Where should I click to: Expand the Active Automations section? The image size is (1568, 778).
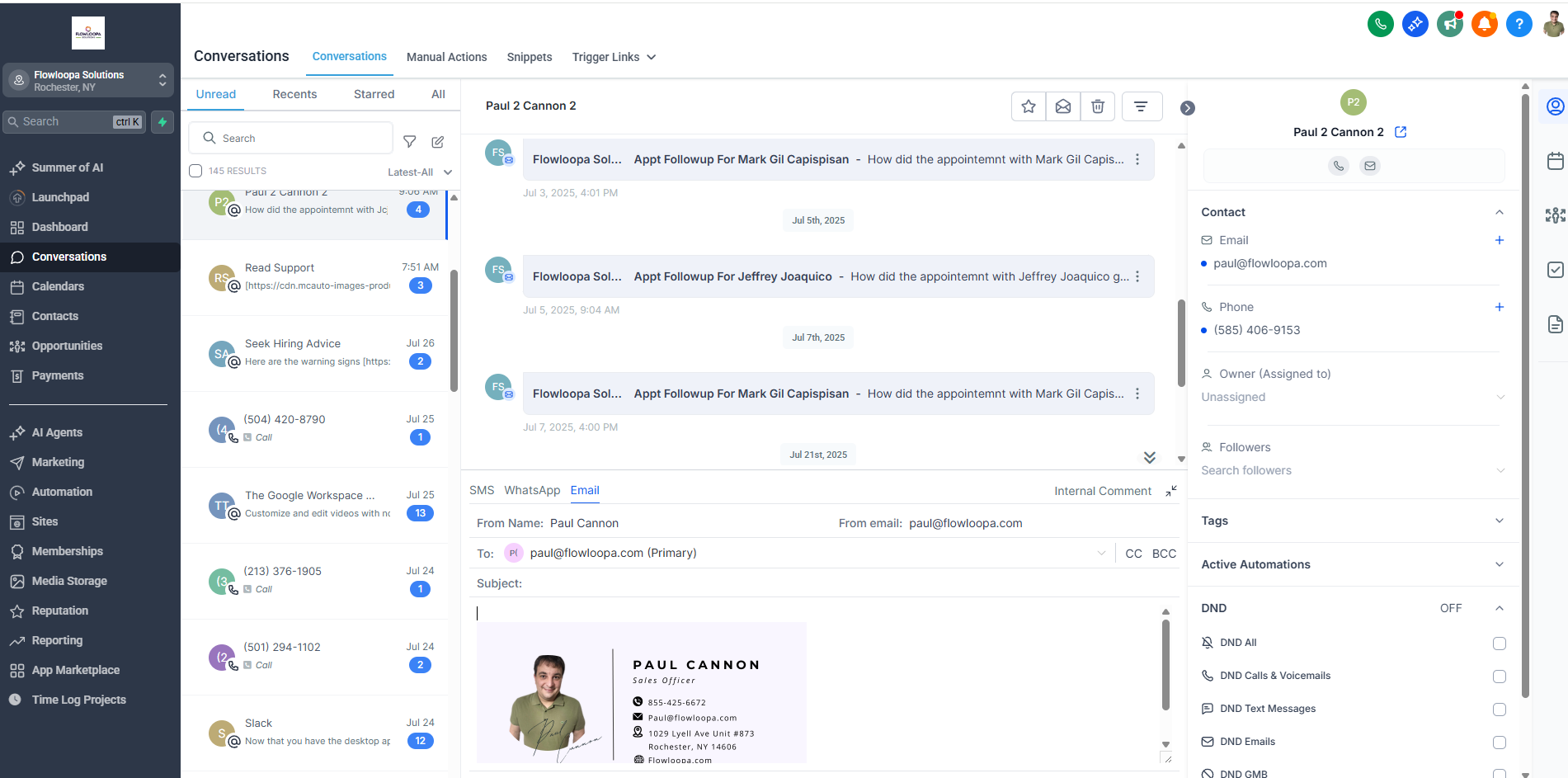[x=1499, y=564]
